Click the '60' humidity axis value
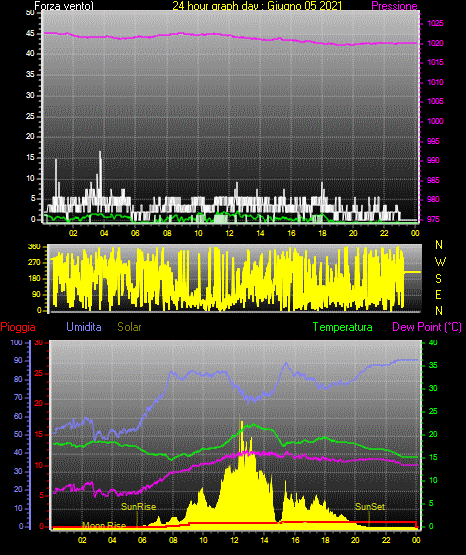 (x=18, y=416)
